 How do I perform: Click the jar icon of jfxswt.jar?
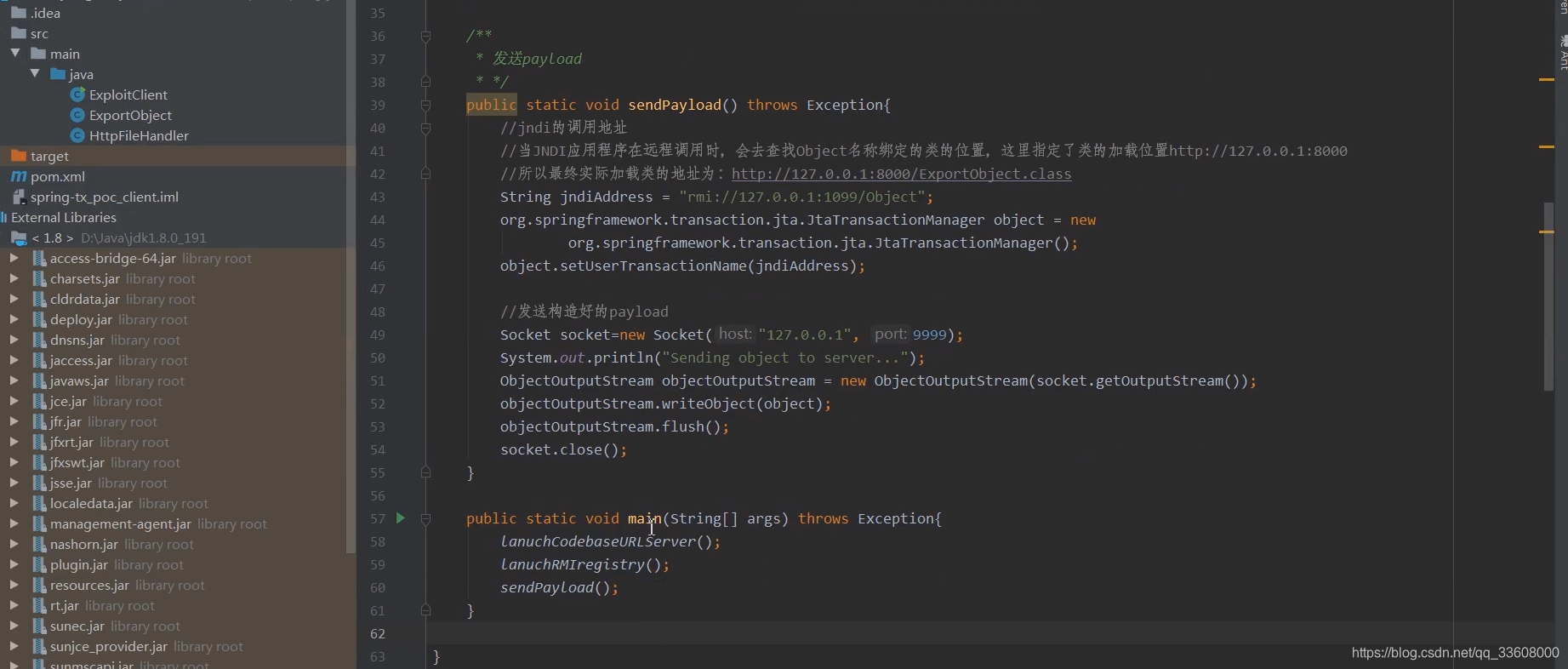click(39, 462)
